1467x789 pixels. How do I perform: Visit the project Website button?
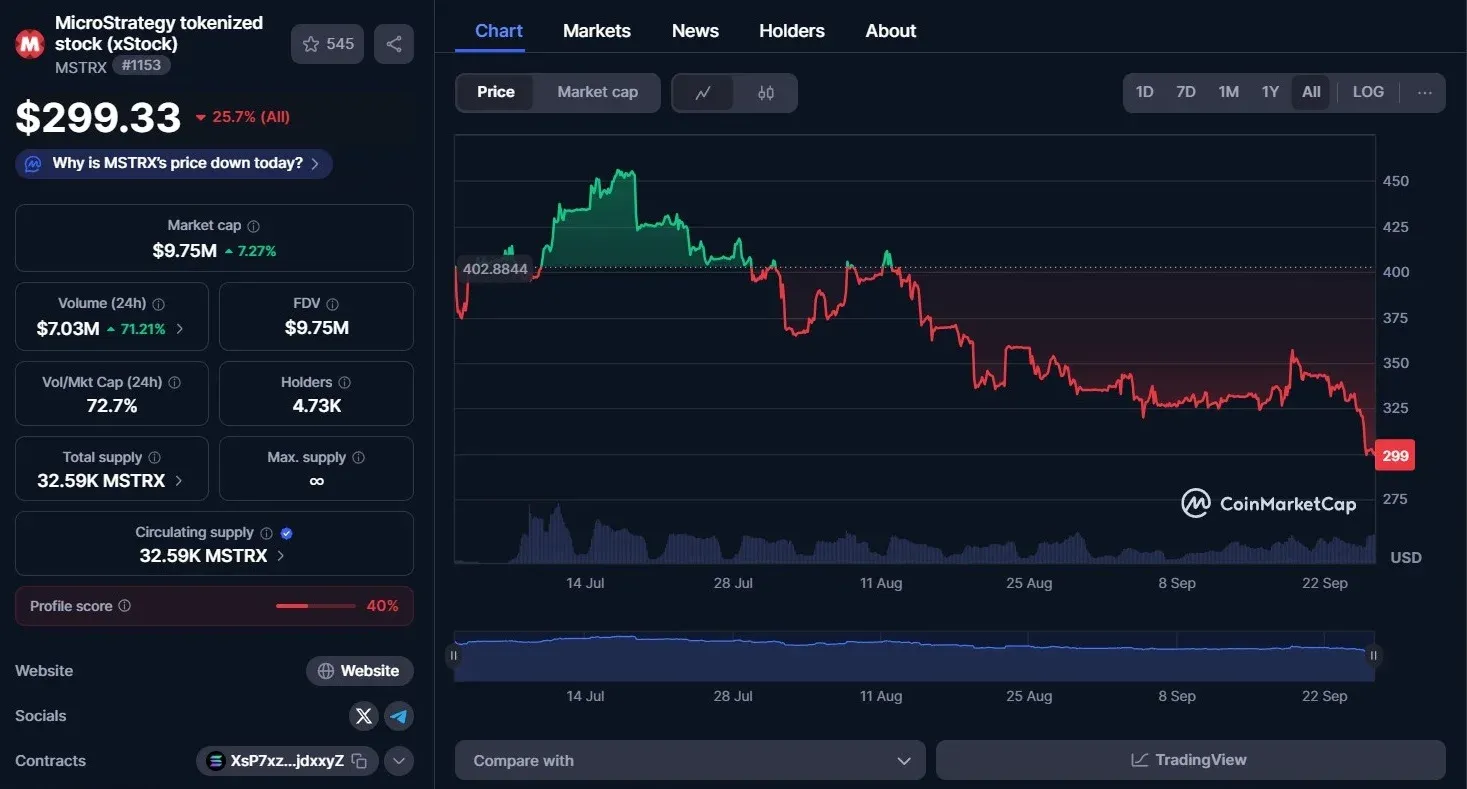(x=360, y=671)
